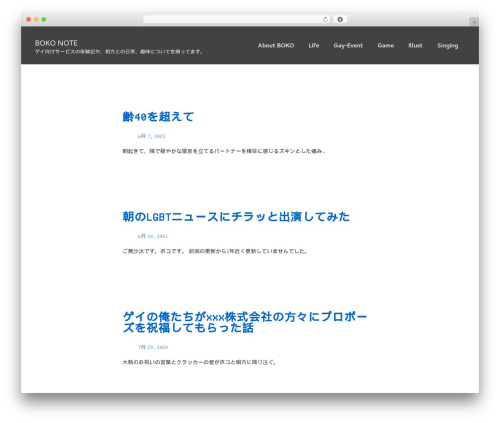The width and height of the screenshot is (500, 423).
Task: Click the excerpt text under 齢40を超えて
Action: 224,151
